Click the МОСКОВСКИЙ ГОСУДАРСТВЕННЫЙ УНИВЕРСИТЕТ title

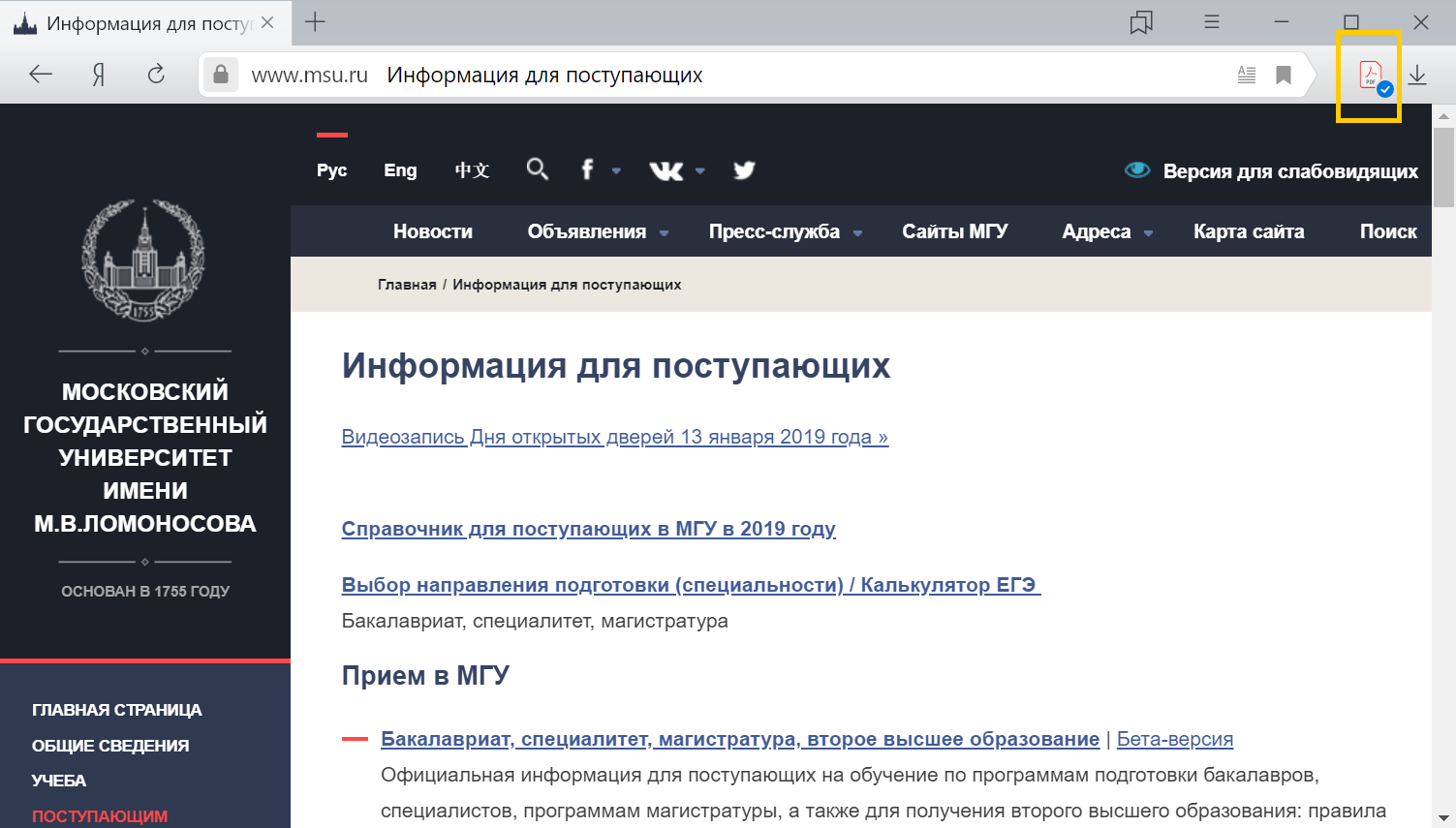pos(145,457)
